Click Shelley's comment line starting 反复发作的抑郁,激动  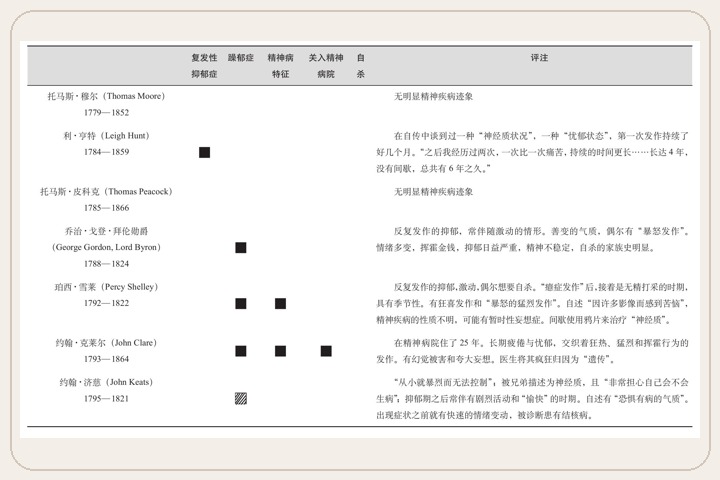[x=541, y=287]
